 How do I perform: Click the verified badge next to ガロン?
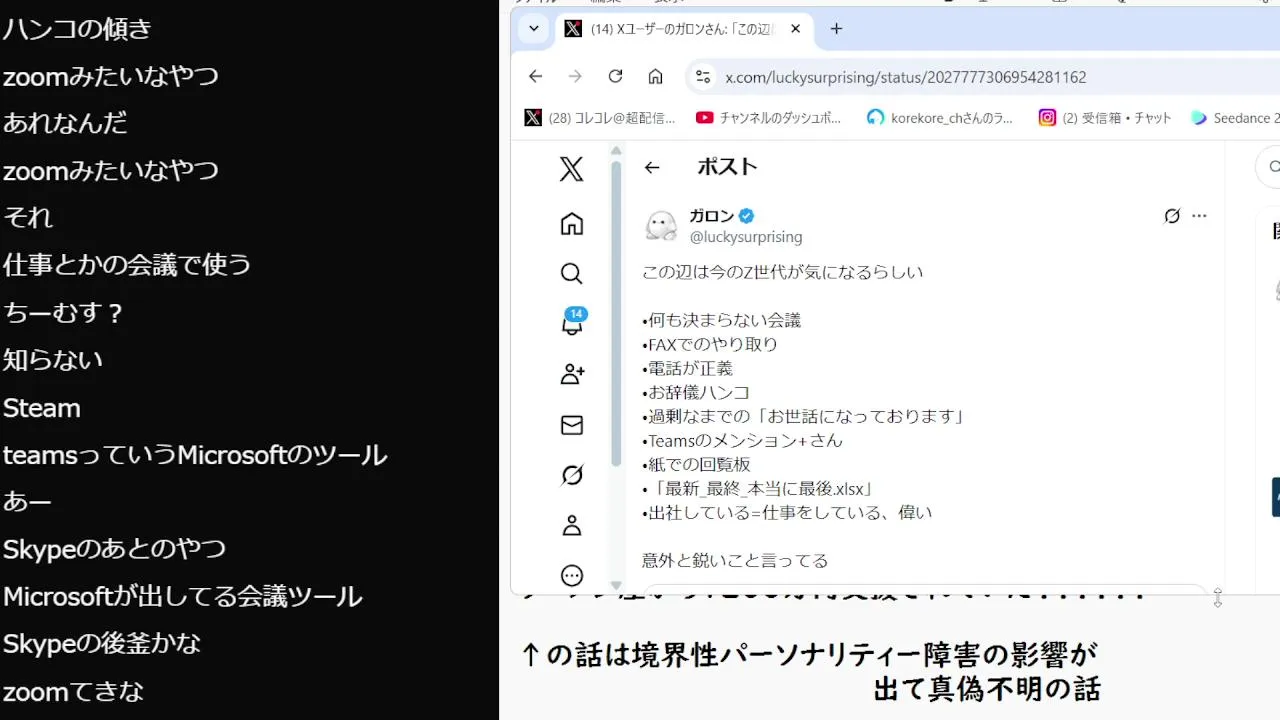click(x=747, y=216)
